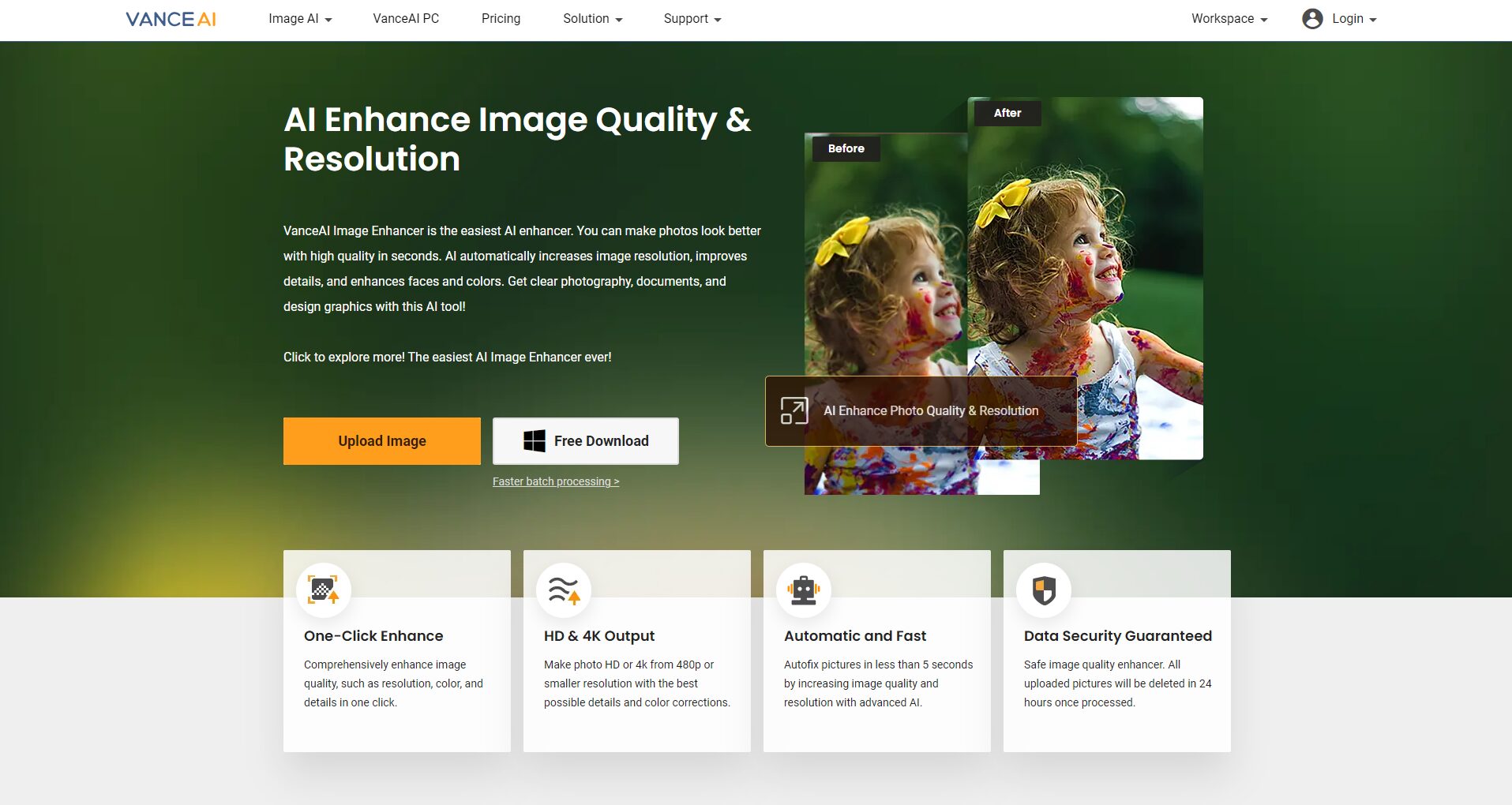The image size is (1512, 805).
Task: Click the Automatic and Fast robot icon
Action: click(x=803, y=590)
